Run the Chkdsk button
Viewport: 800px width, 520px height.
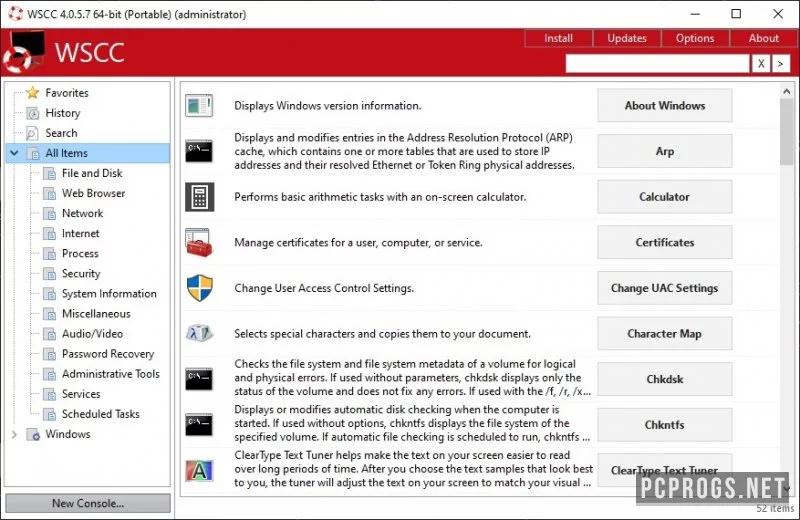click(665, 379)
